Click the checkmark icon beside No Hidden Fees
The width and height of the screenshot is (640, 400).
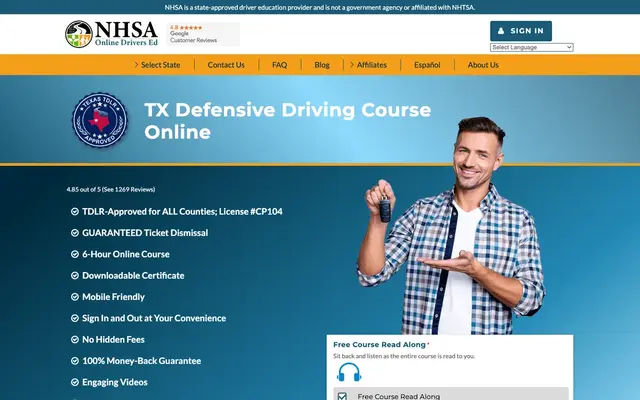[x=75, y=340]
